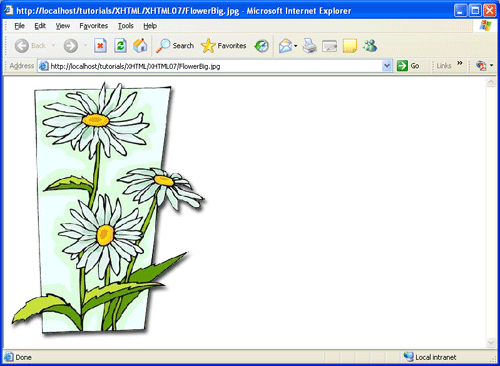Click the yellow note Discuss icon
Screen dimensions: 500x366
350,46
